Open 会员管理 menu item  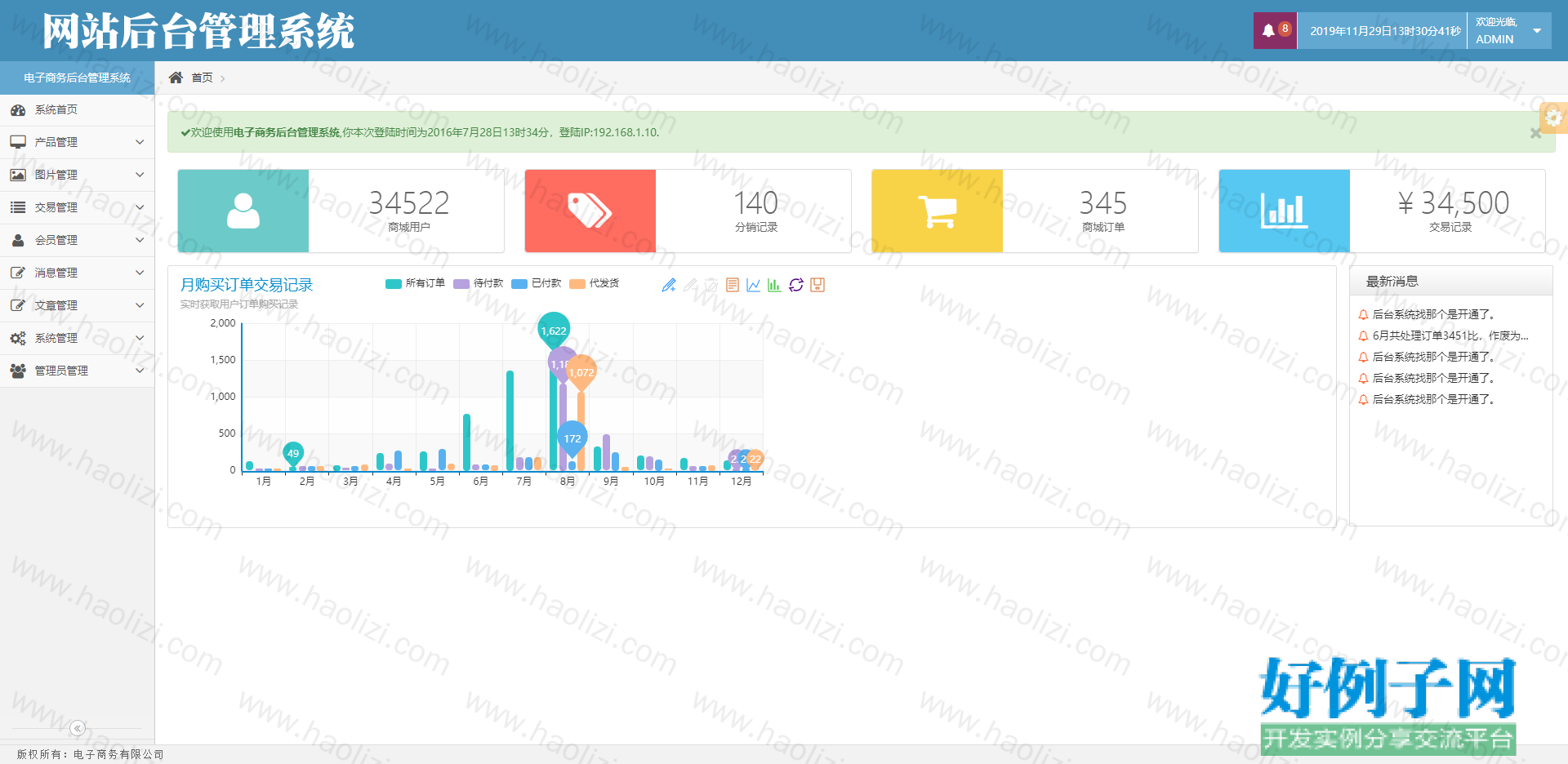point(77,240)
